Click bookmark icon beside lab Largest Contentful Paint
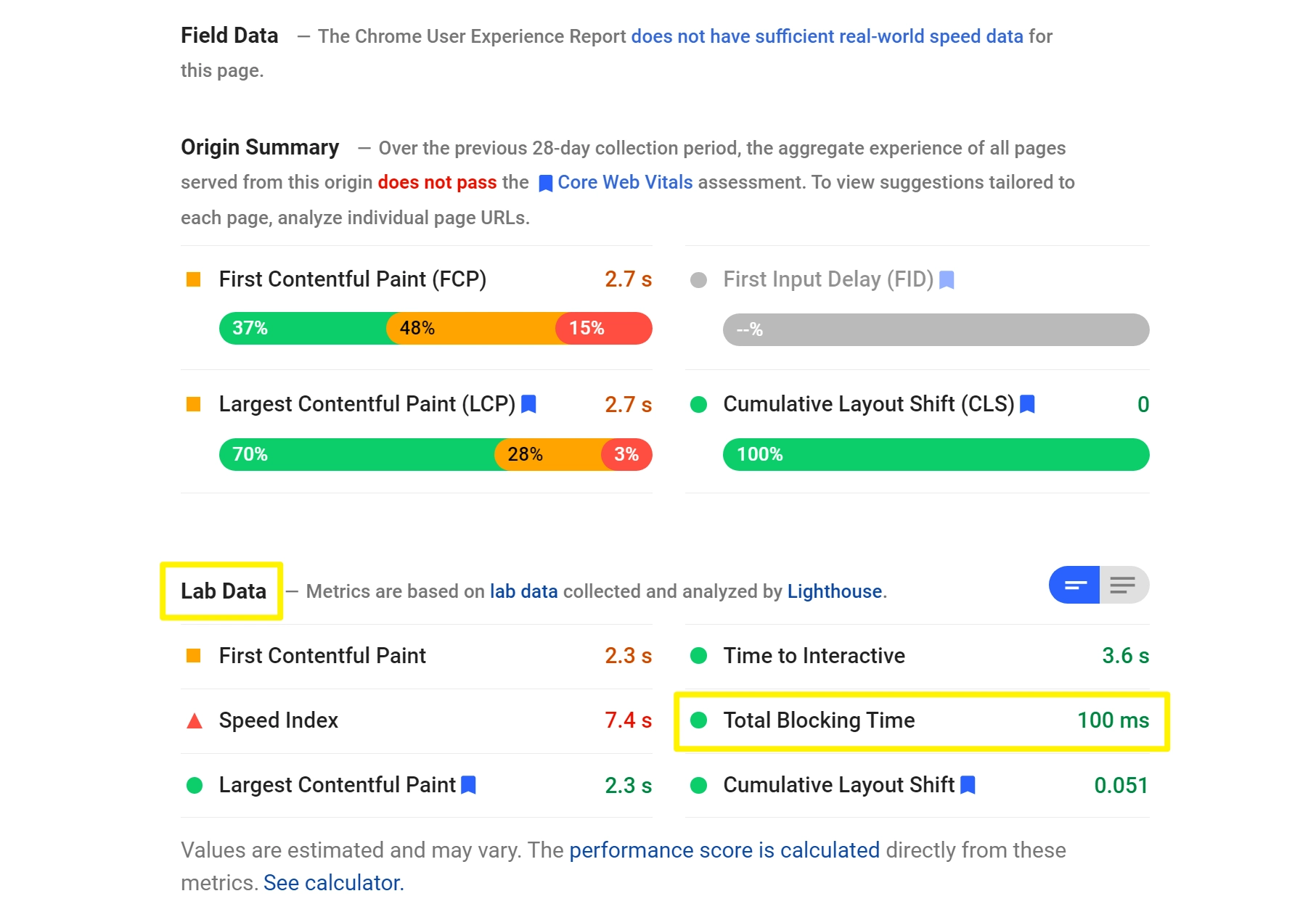 pos(469,785)
